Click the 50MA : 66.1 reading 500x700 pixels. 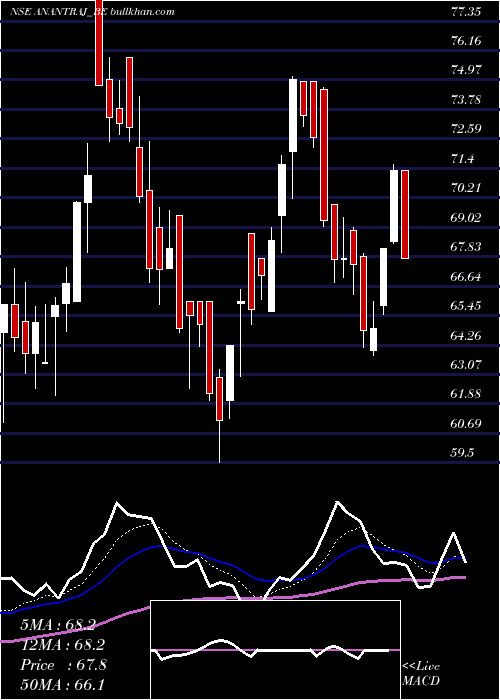pos(64,685)
